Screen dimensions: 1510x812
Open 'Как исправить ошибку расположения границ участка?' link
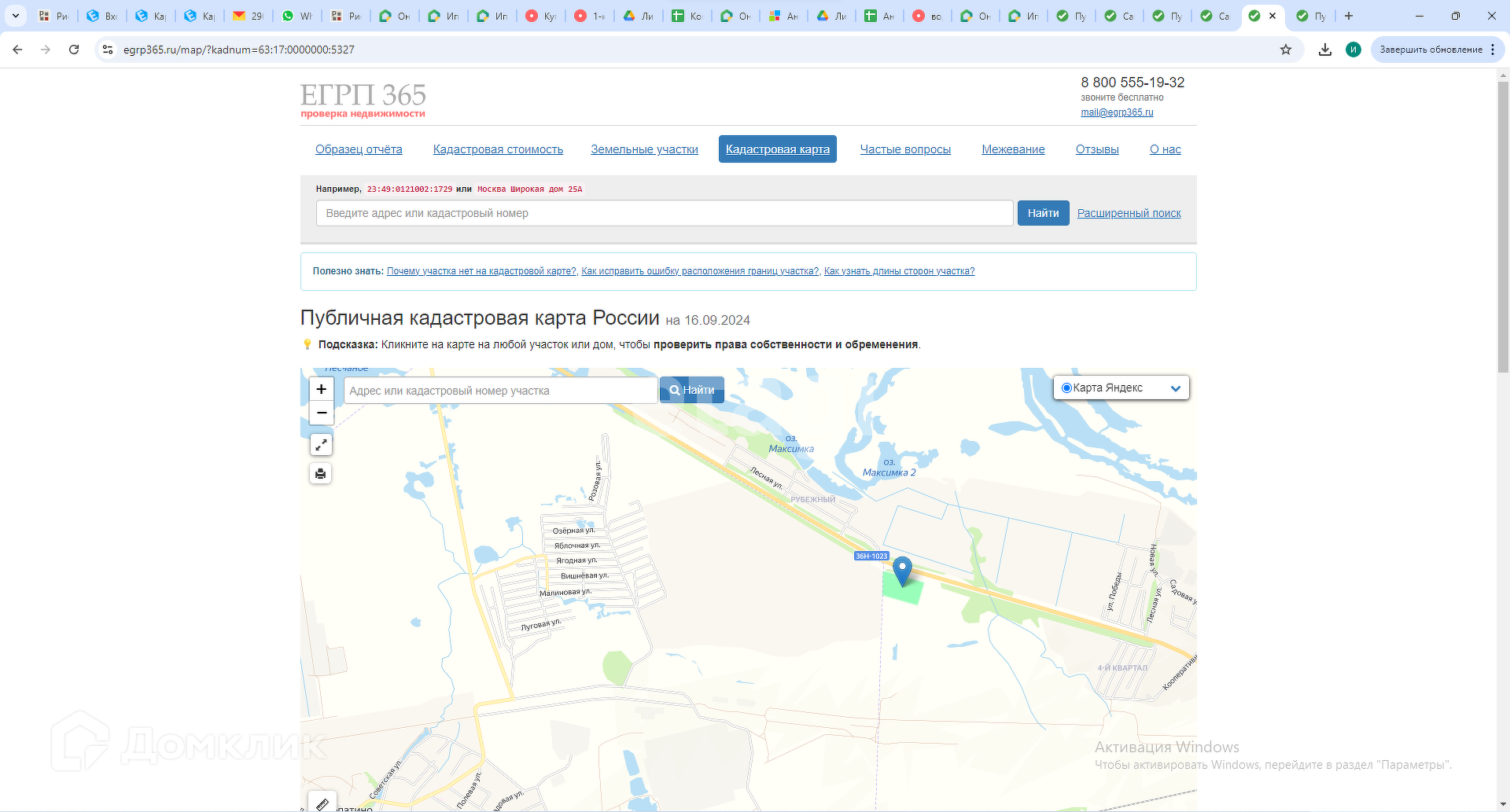(700, 271)
